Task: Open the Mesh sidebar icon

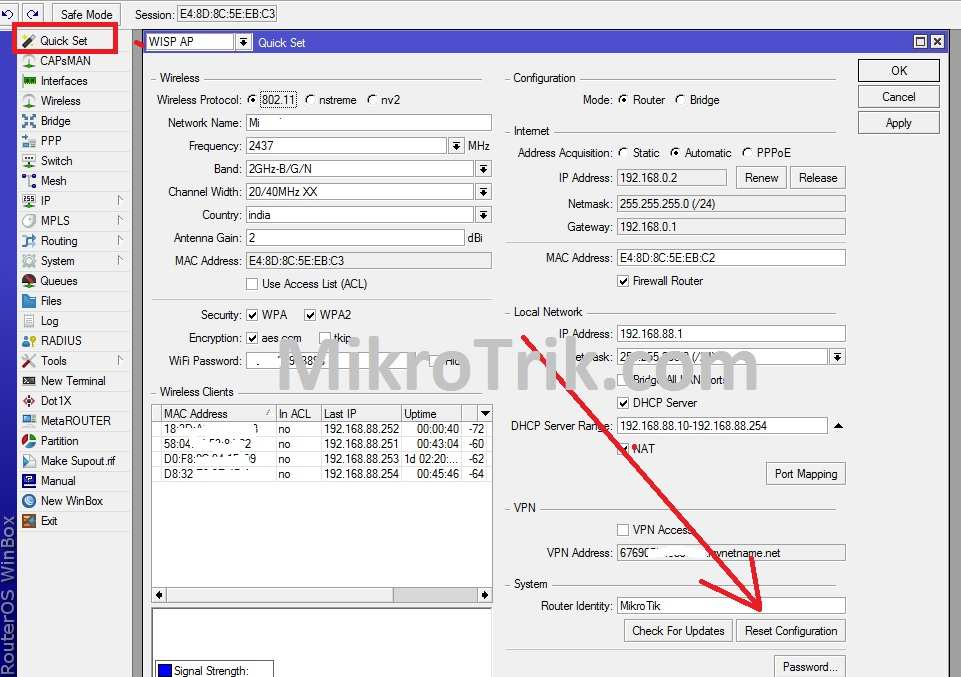Action: [29, 181]
